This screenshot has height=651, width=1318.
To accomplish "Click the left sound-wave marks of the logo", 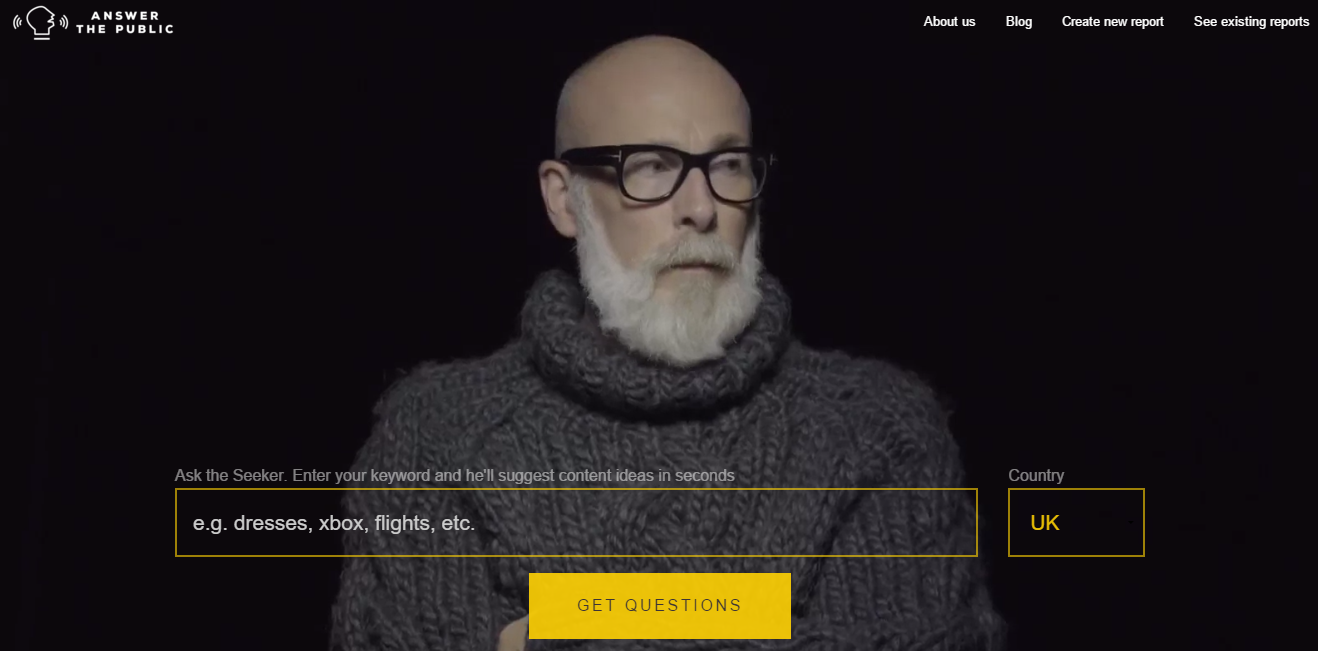I will tap(18, 22).
